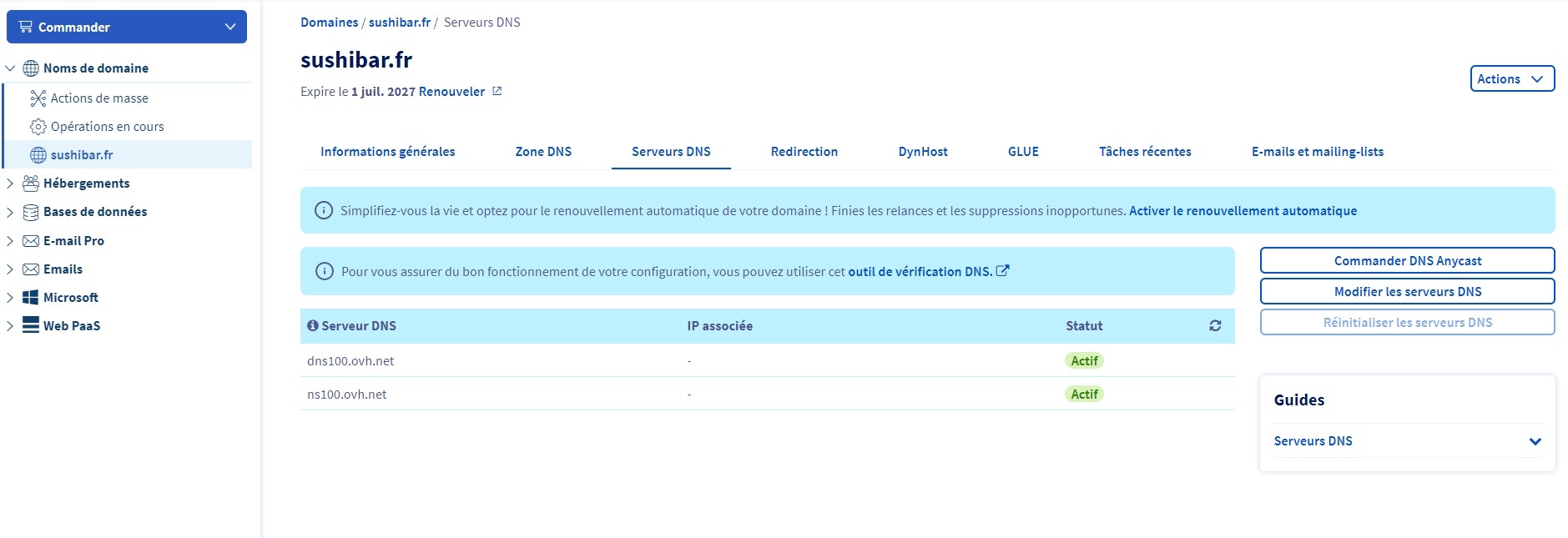The width and height of the screenshot is (1568, 538).
Task: Select sushibar.fr in the sidebar tree
Action: [x=82, y=155]
